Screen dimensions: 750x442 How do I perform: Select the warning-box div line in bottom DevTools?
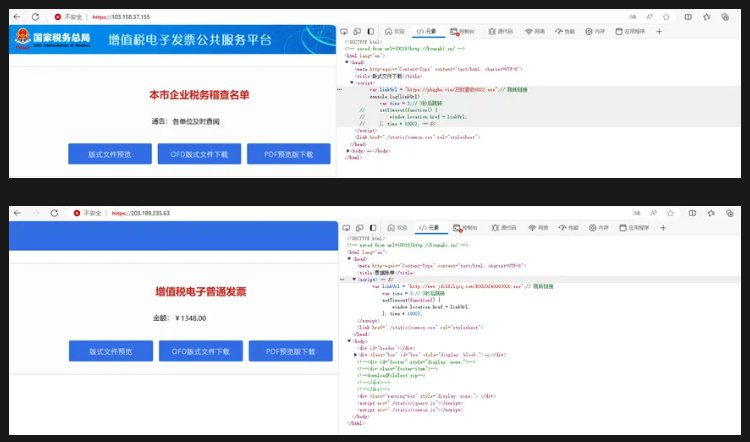click(x=426, y=396)
